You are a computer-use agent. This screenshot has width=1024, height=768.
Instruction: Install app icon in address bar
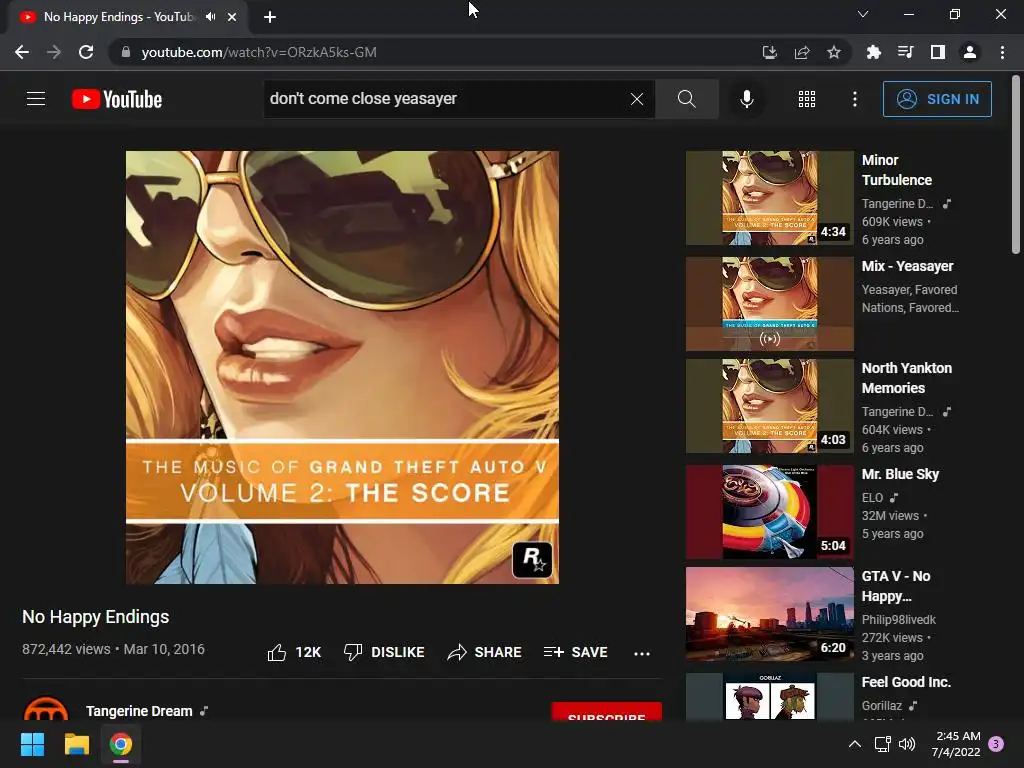(x=769, y=52)
